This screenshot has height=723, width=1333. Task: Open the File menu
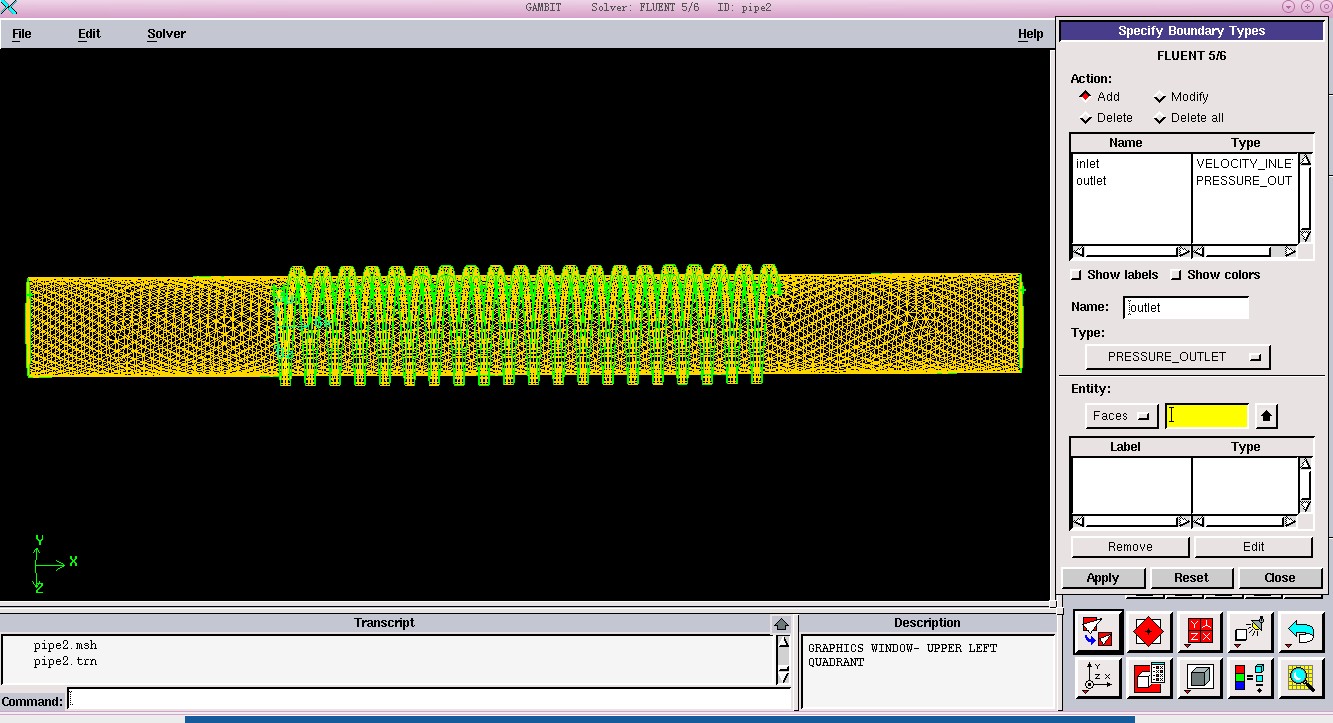(x=21, y=34)
